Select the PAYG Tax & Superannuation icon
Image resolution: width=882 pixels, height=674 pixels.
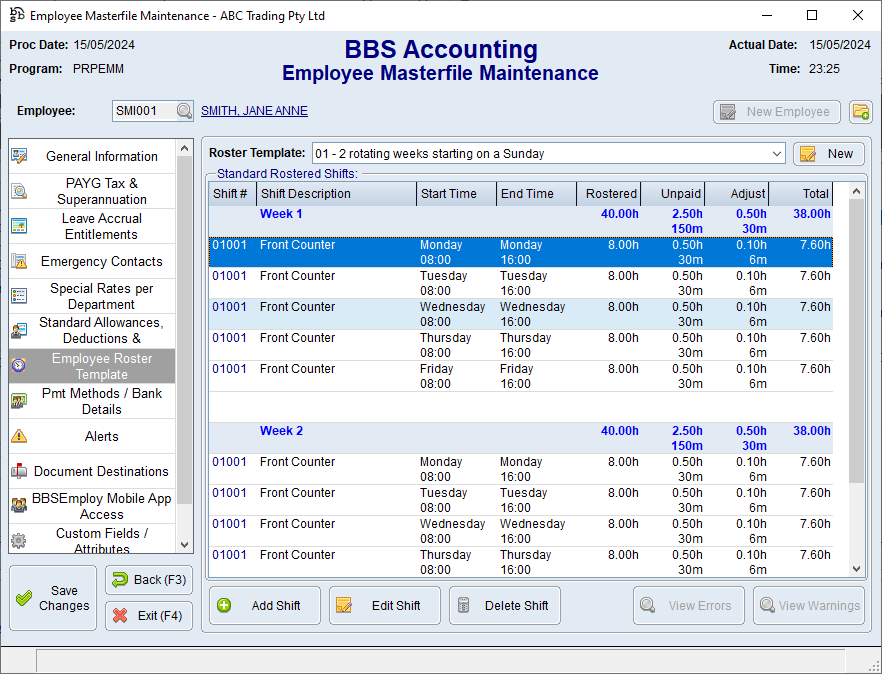click(x=19, y=191)
